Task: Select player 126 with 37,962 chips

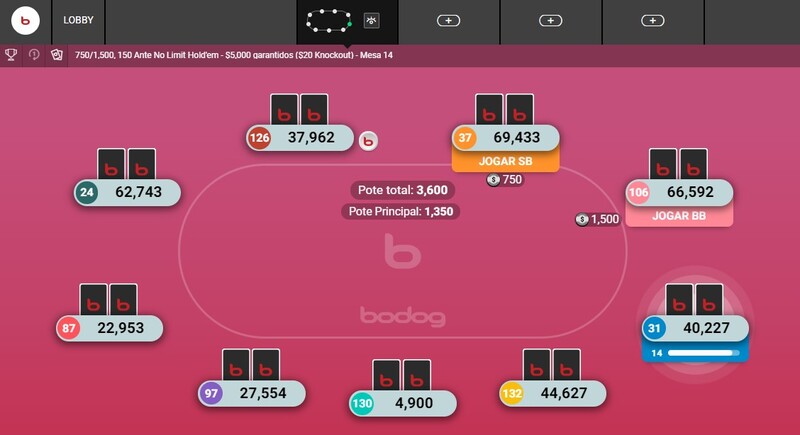Action: point(300,138)
